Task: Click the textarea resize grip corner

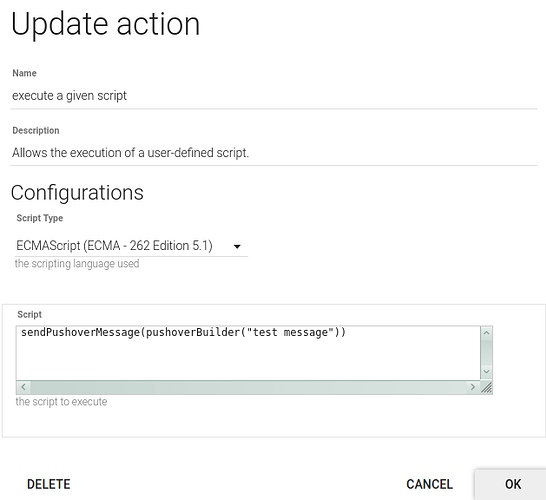Action: (x=486, y=387)
